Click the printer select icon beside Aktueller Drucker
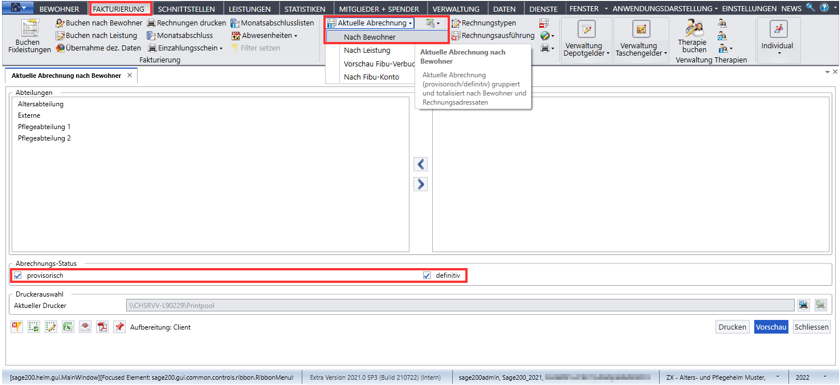Image resolution: width=840 pixels, height=385 pixels. (x=803, y=305)
